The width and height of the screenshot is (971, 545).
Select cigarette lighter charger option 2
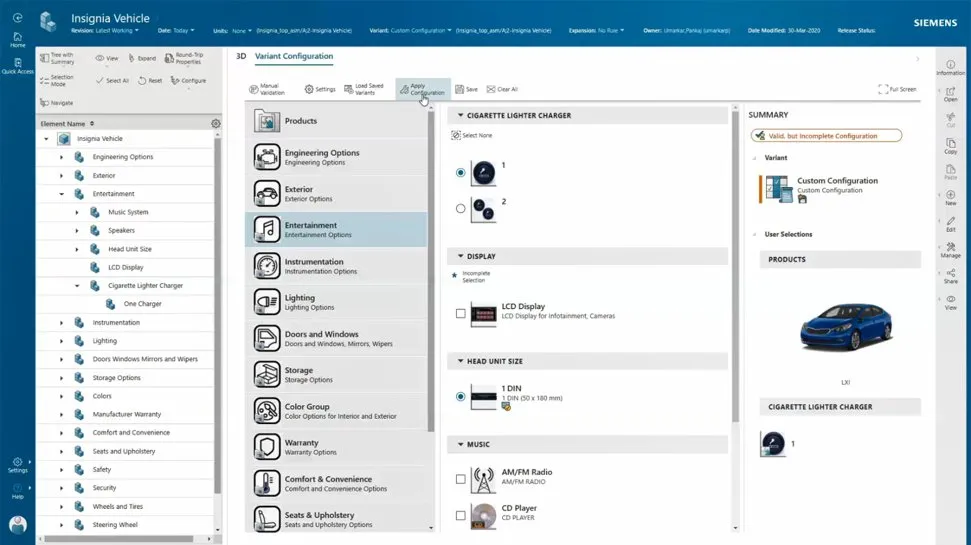click(x=461, y=209)
